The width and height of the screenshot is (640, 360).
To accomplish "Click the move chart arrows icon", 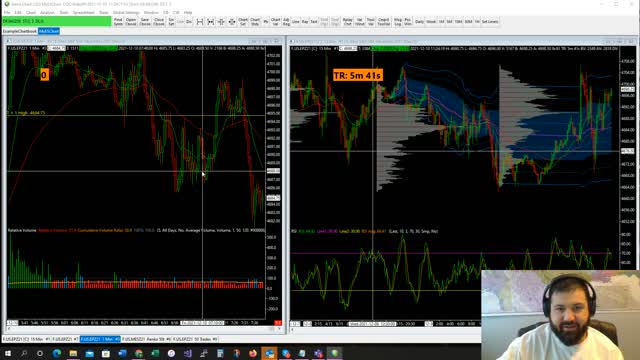I will 231,22.
